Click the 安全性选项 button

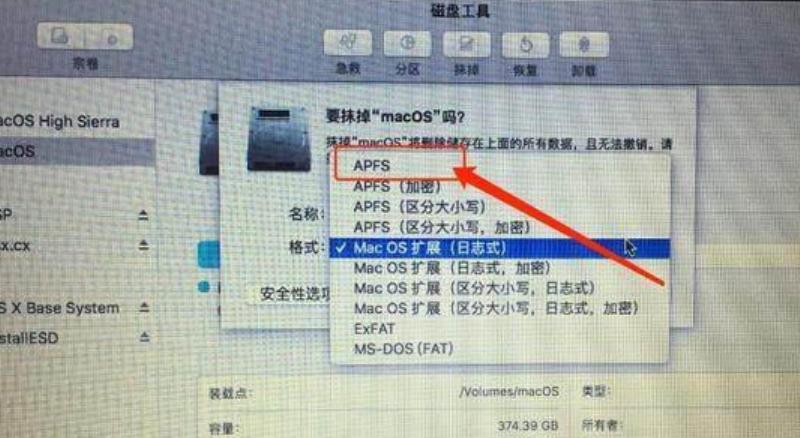pos(291,294)
